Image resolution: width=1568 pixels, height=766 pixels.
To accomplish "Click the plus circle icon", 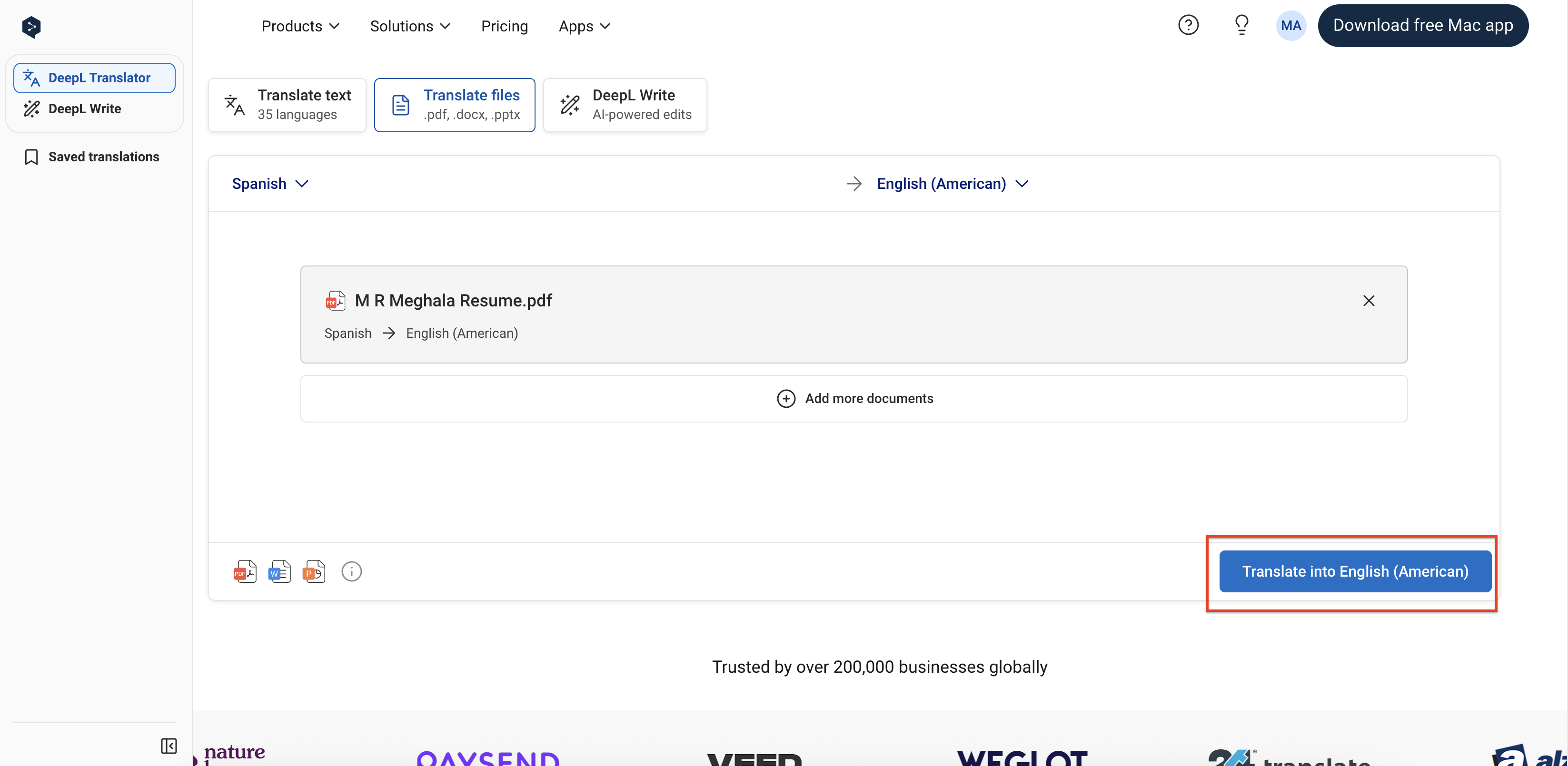I will (786, 399).
